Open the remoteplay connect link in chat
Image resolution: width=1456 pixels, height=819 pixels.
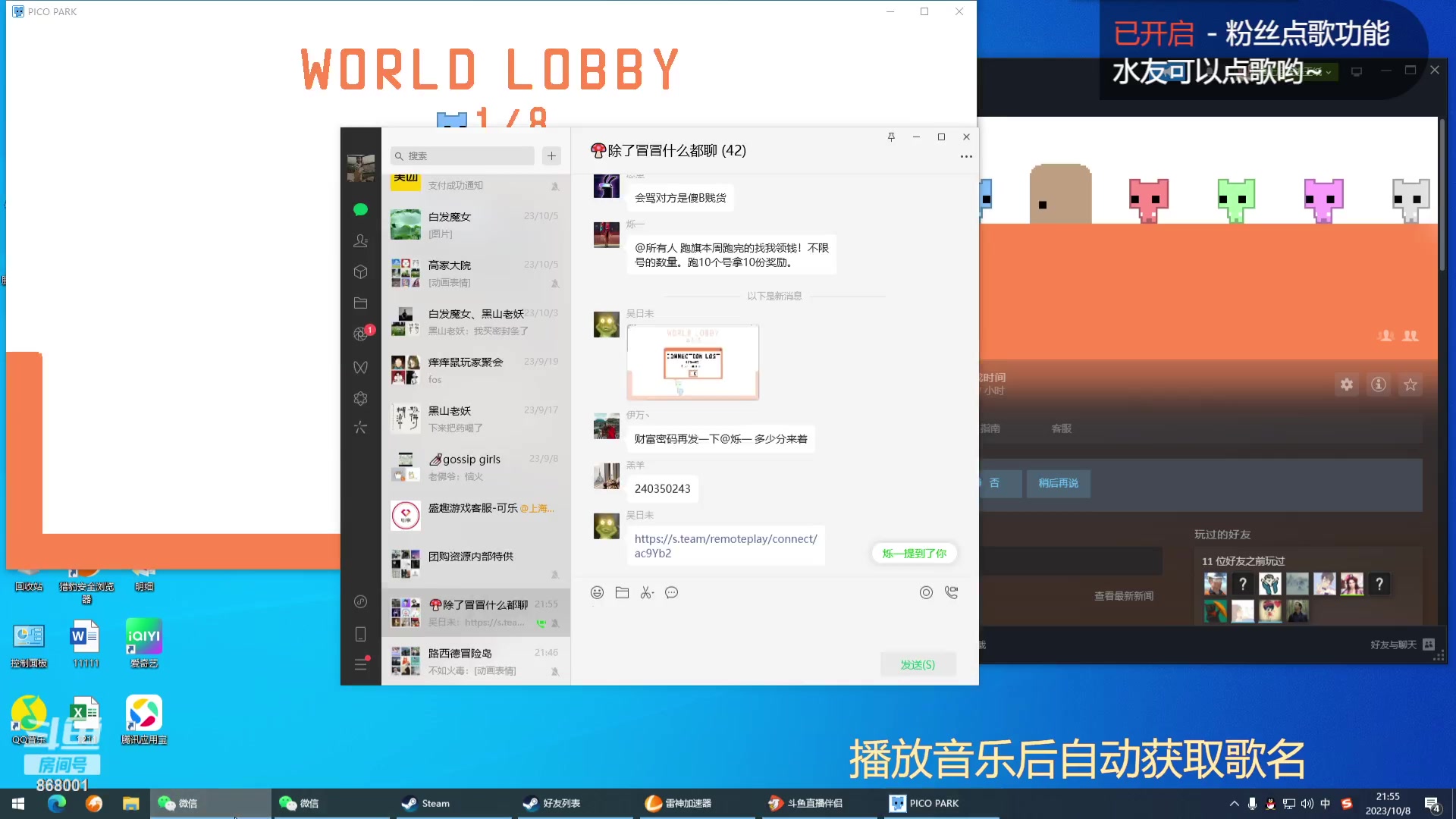(726, 545)
